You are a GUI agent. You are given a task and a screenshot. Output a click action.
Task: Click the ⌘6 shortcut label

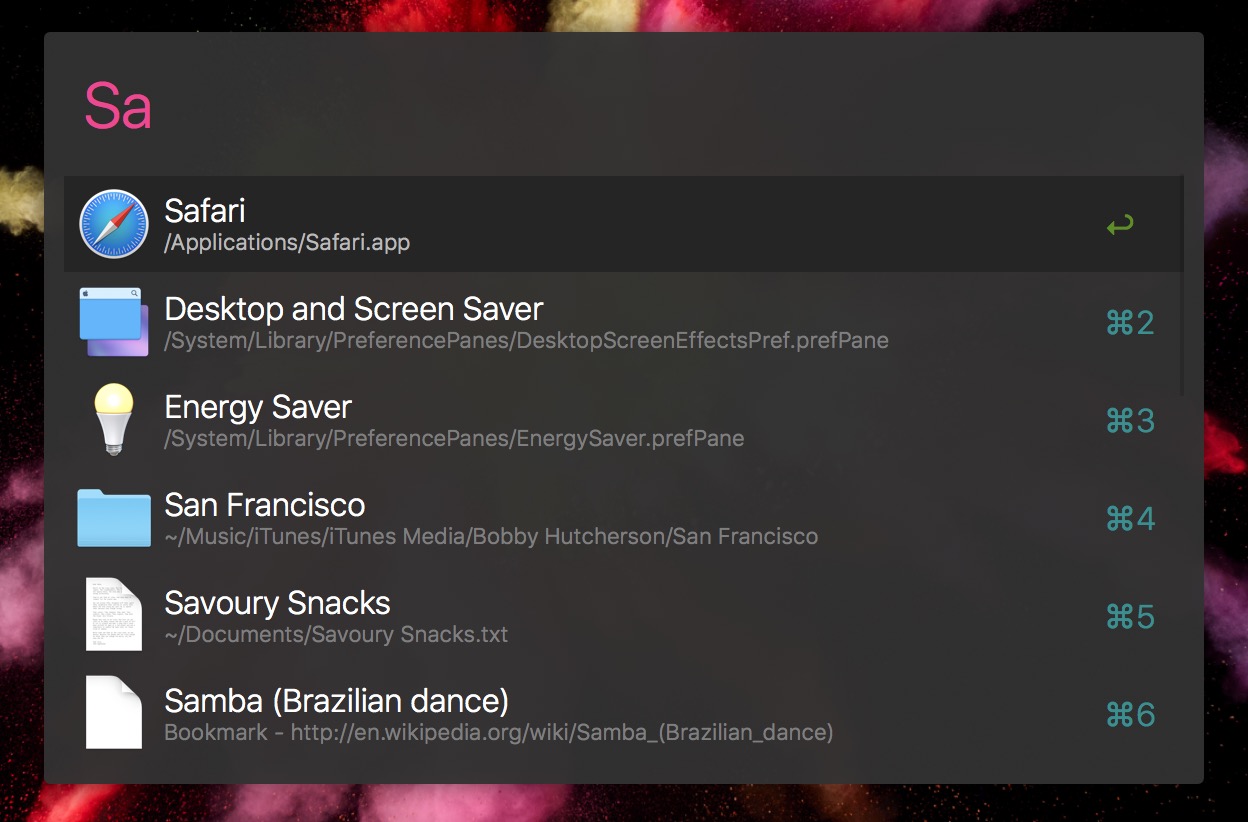coord(1130,715)
